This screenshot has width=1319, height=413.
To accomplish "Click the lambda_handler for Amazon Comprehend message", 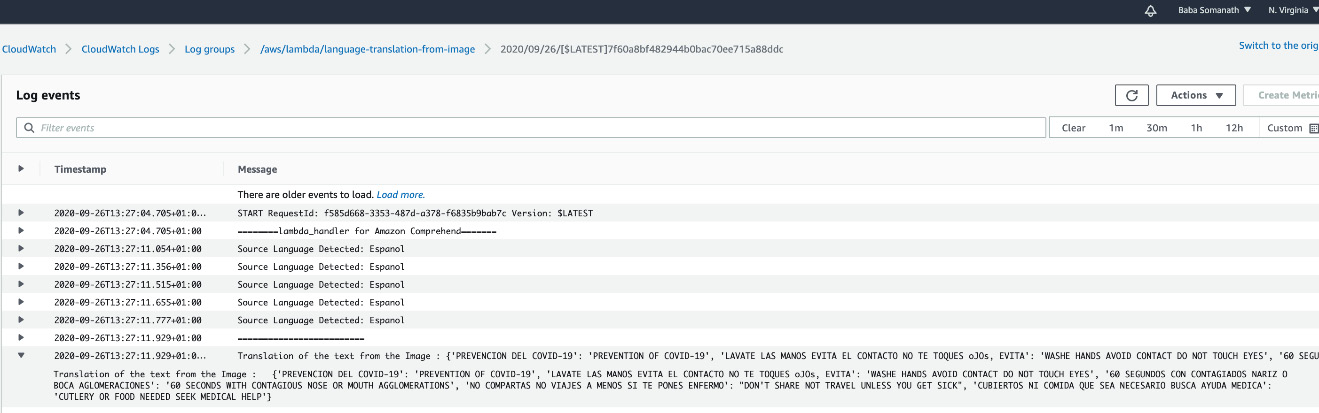I will pos(367,231).
